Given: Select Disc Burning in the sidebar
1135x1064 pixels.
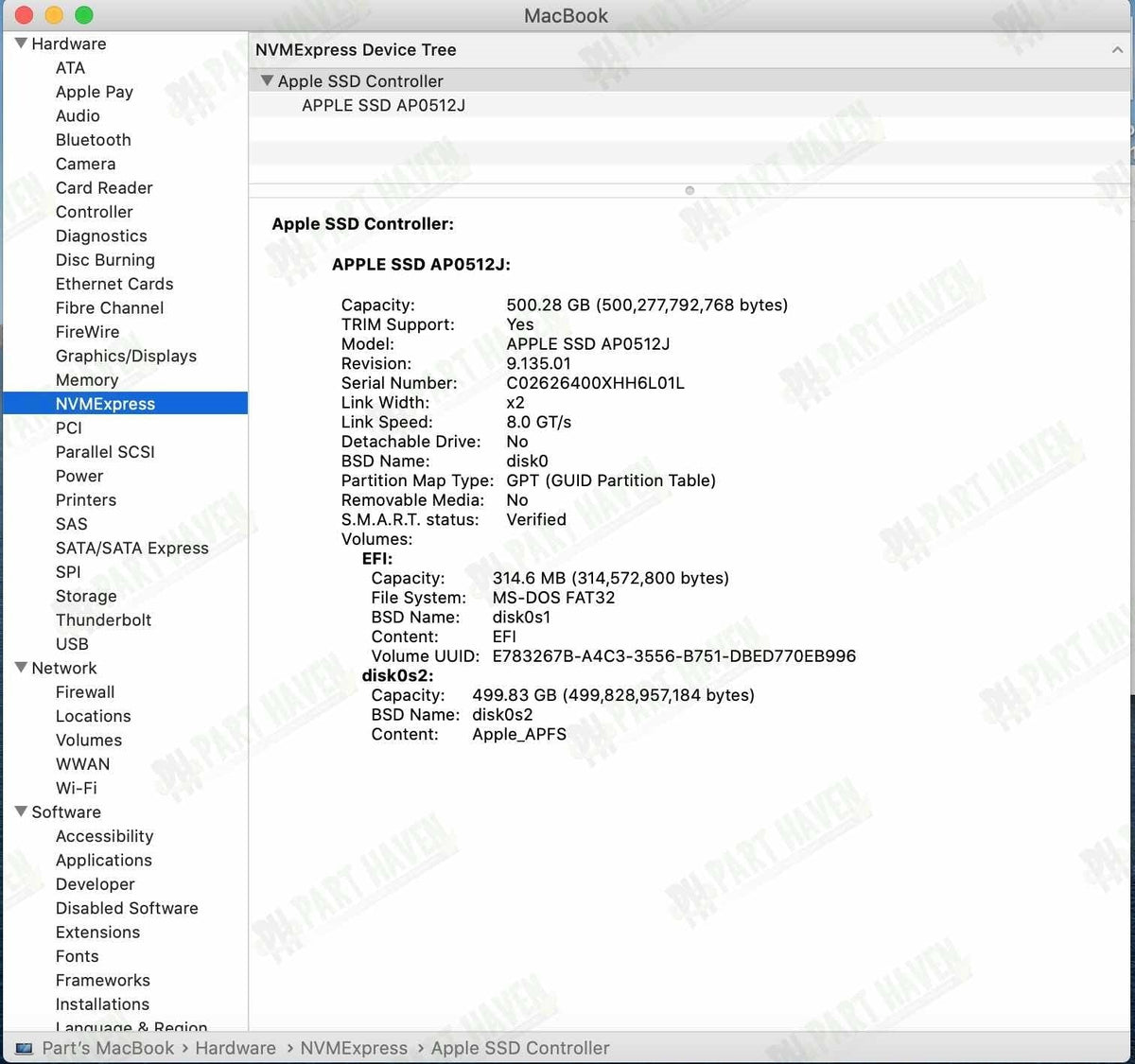Looking at the screenshot, I should (x=105, y=260).
